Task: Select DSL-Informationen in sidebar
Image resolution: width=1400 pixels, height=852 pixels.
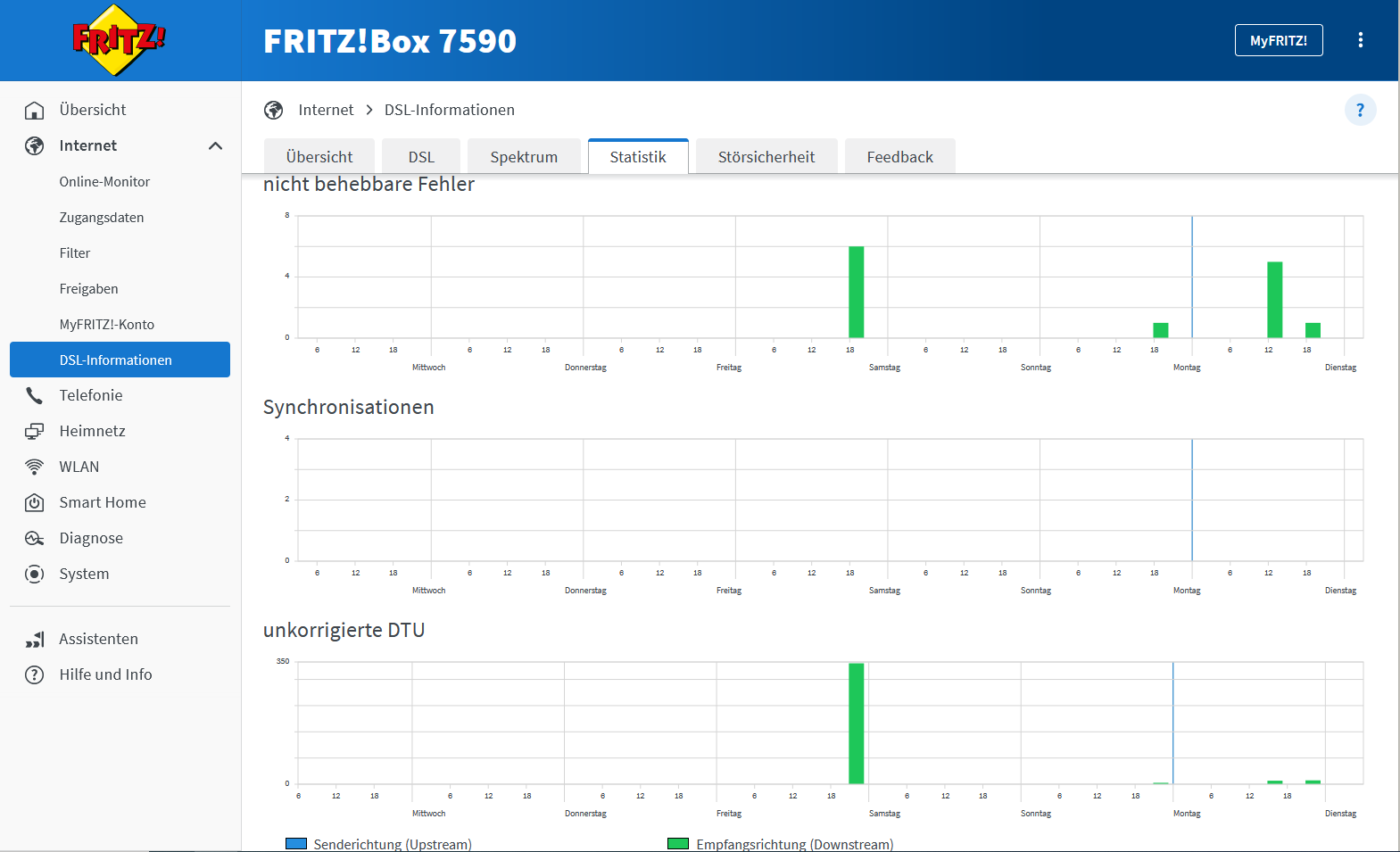Action: 120,360
